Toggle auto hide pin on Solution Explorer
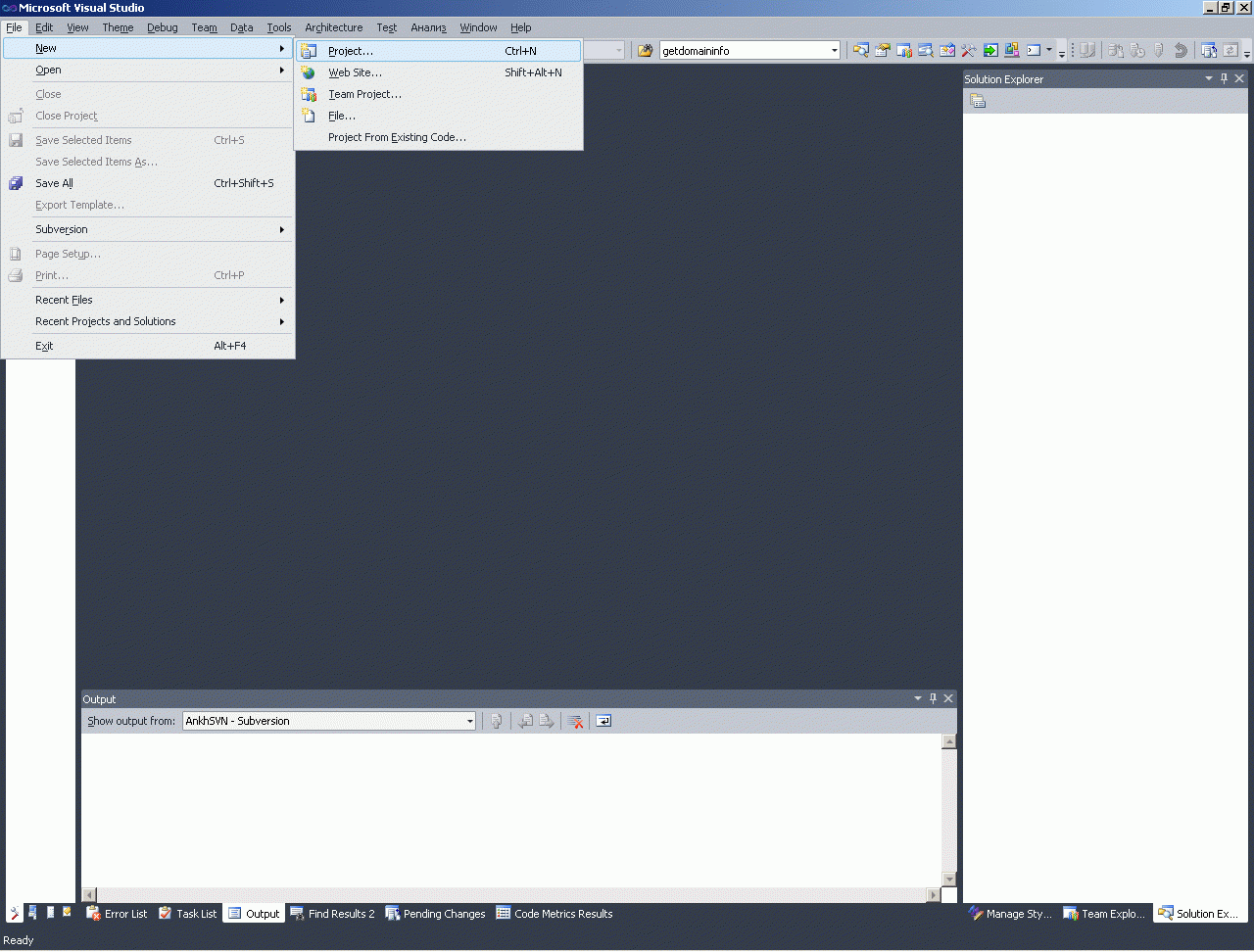Screen dimensions: 1254x952 point(1224,78)
